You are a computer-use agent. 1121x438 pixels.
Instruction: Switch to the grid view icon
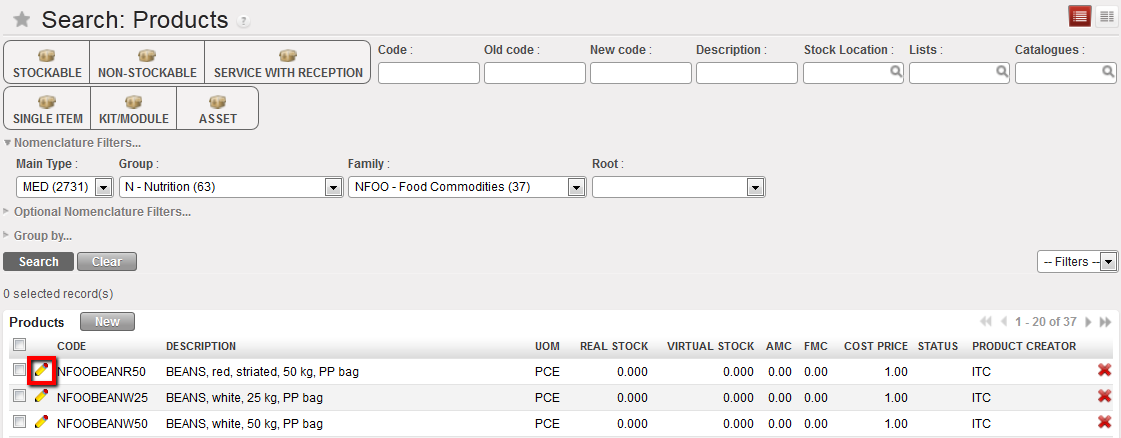[x=1106, y=16]
